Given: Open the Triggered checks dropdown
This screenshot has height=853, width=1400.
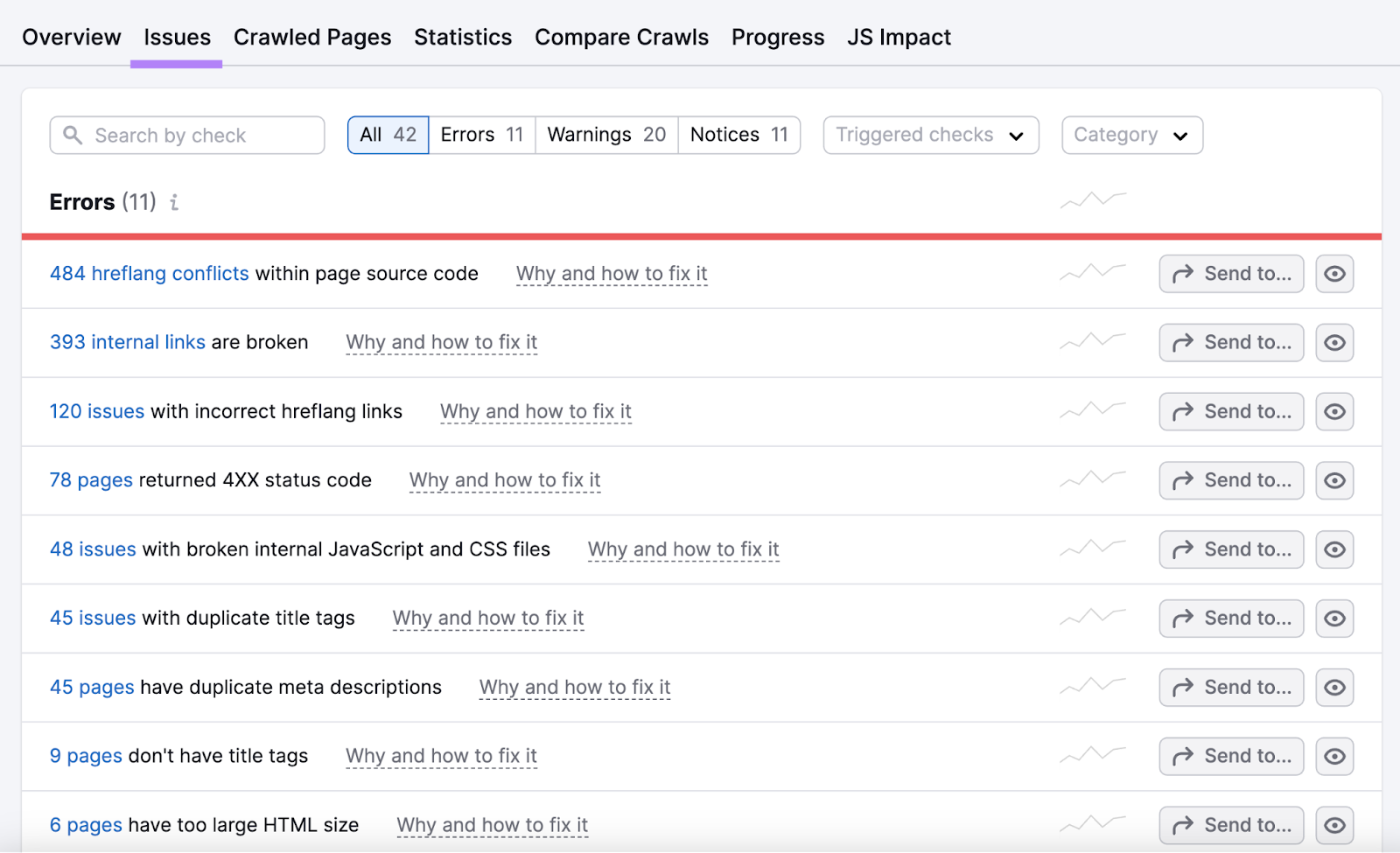Looking at the screenshot, I should 929,135.
